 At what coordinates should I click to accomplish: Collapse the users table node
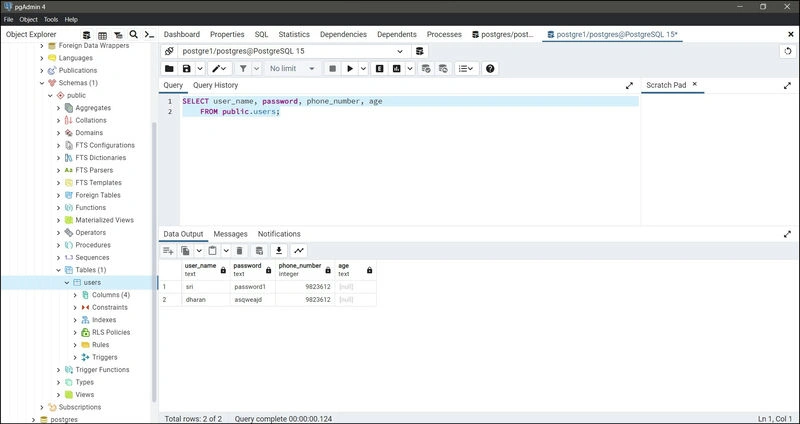click(67, 282)
